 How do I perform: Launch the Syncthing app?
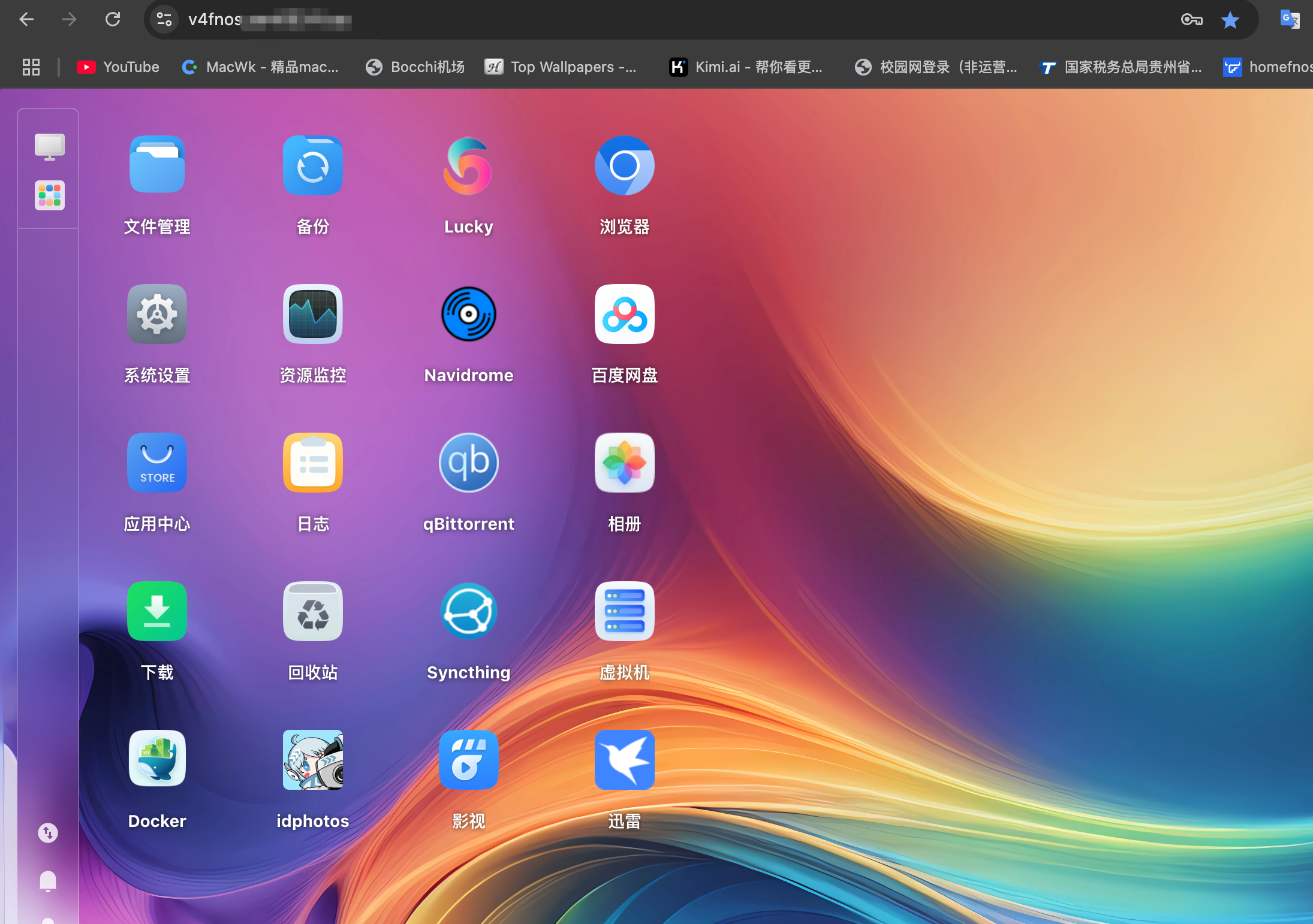click(469, 611)
